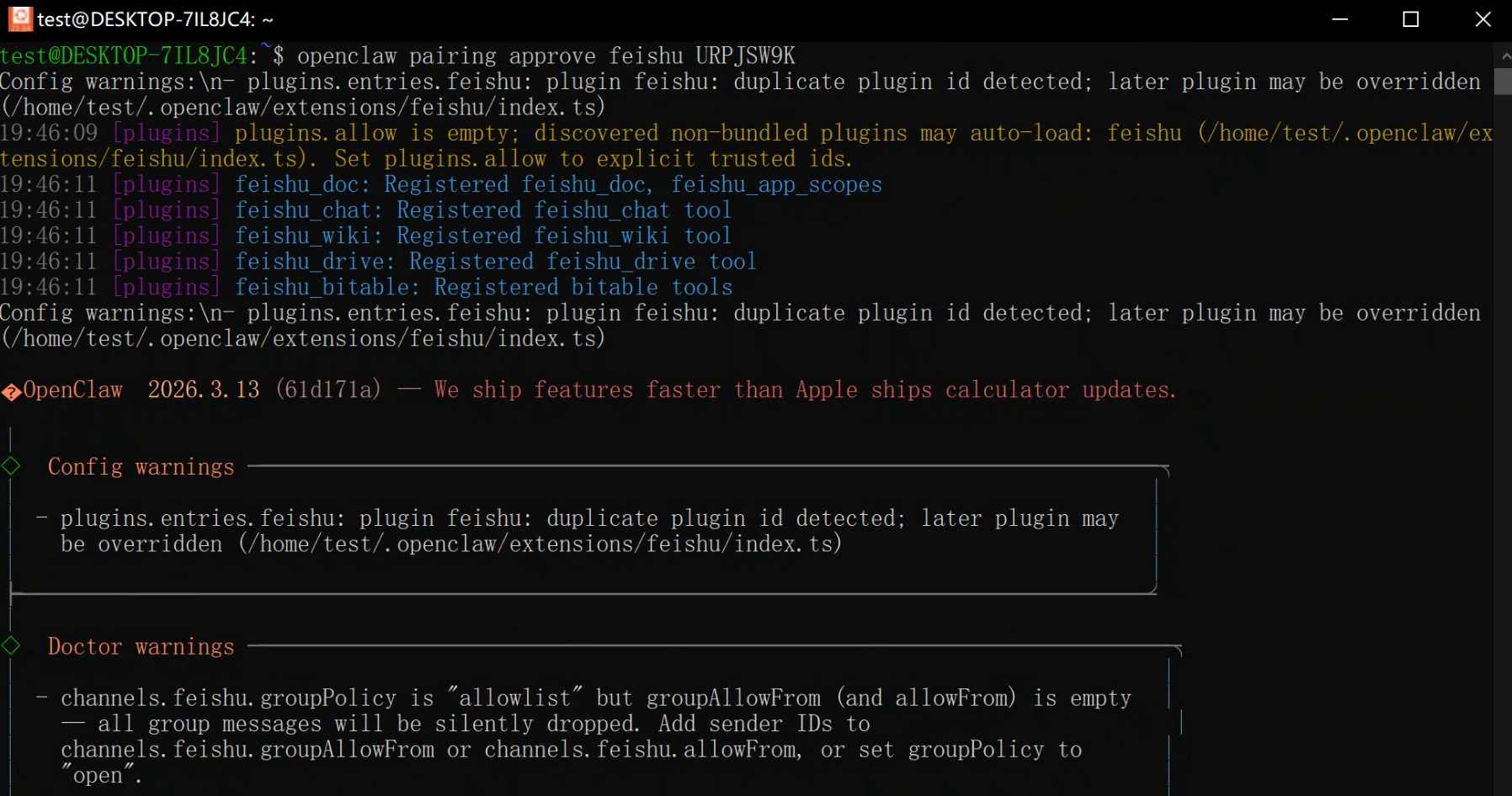Click the version number 2026.3.13

204,390
